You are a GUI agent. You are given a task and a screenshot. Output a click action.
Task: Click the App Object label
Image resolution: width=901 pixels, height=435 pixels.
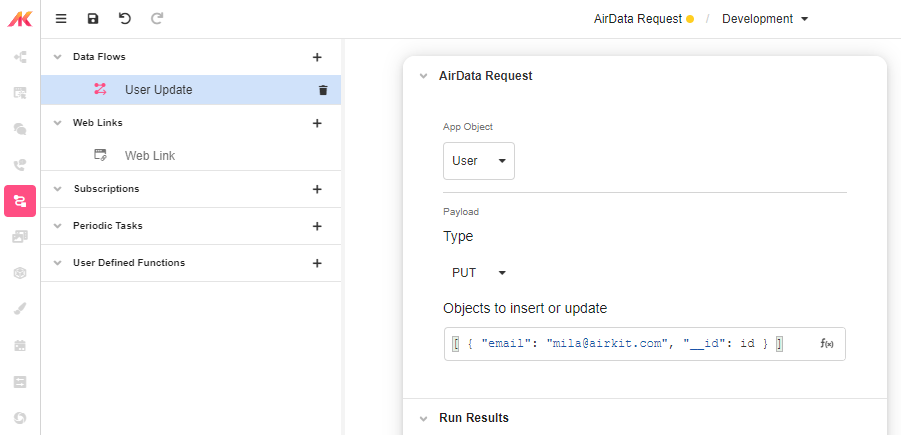[468, 127]
